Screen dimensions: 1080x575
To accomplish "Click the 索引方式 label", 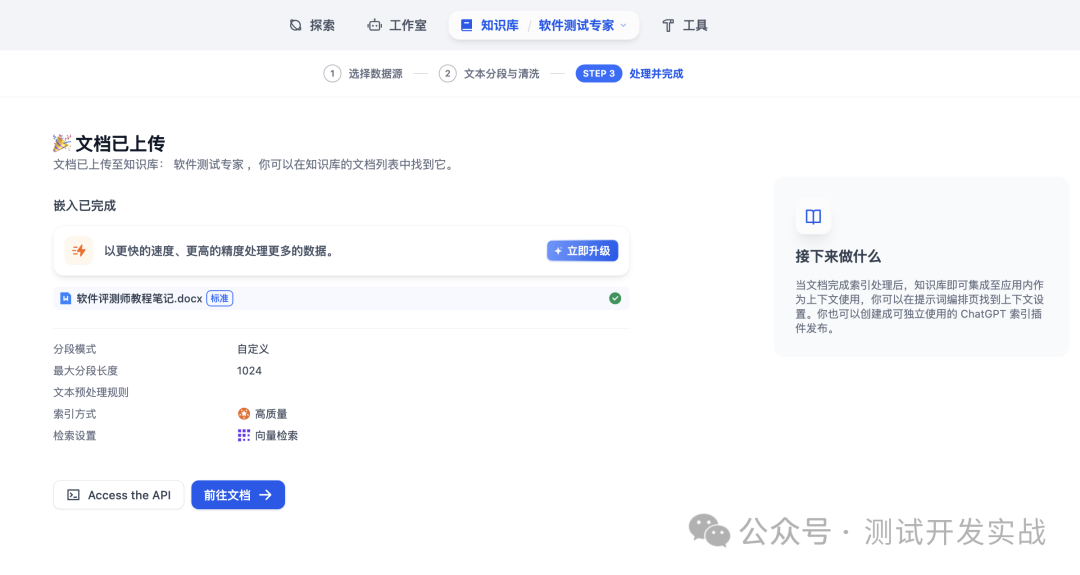I will coord(75,414).
